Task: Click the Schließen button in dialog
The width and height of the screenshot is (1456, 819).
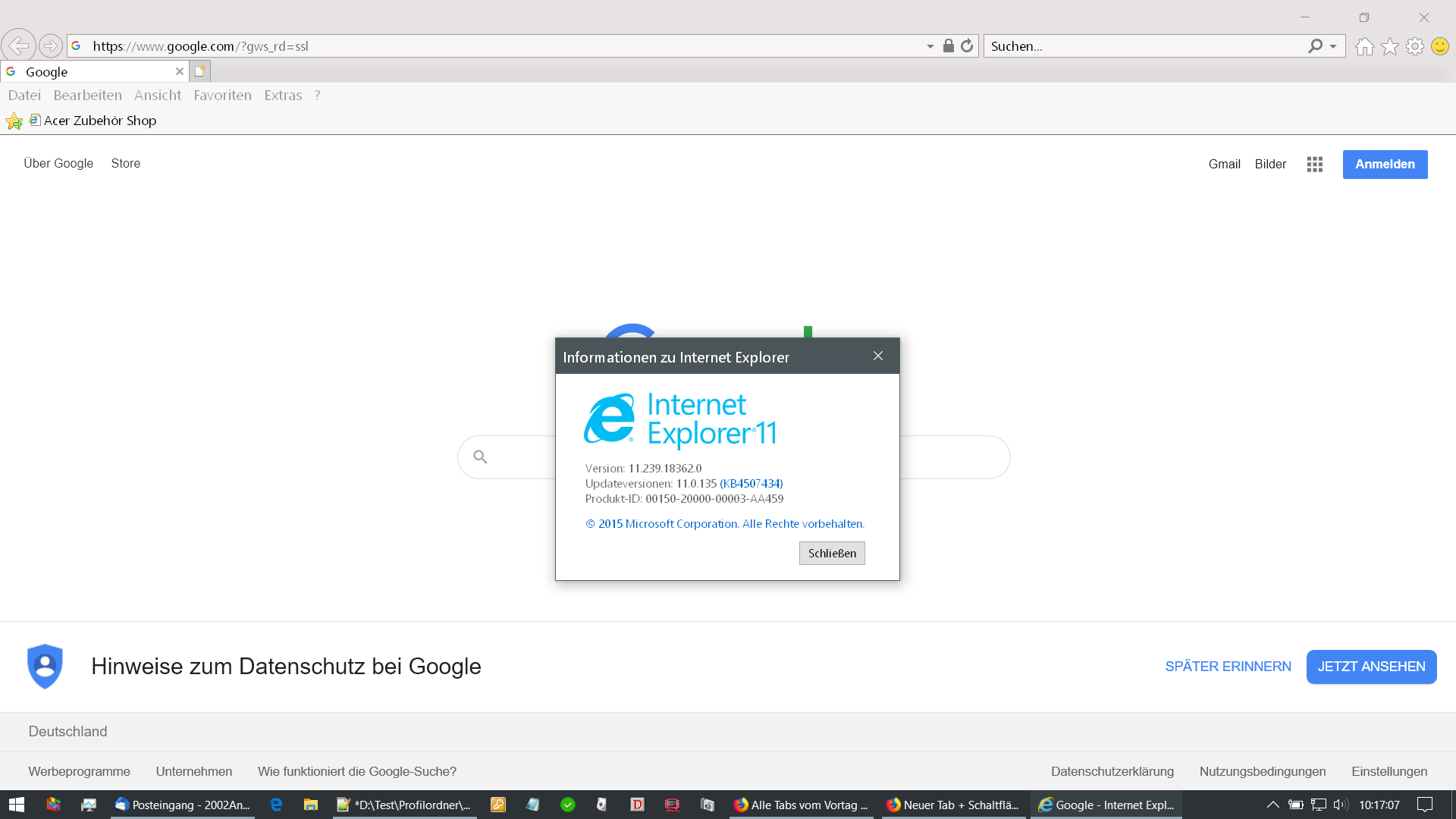Action: pos(831,553)
